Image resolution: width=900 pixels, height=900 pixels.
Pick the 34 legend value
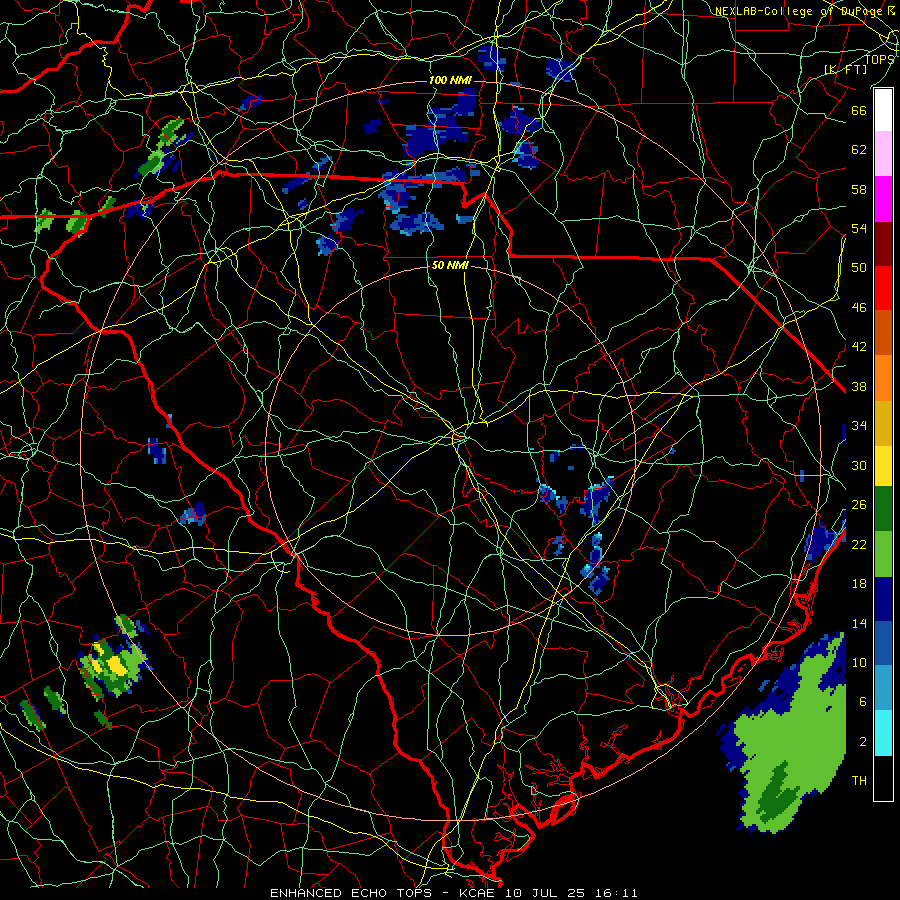(x=859, y=426)
